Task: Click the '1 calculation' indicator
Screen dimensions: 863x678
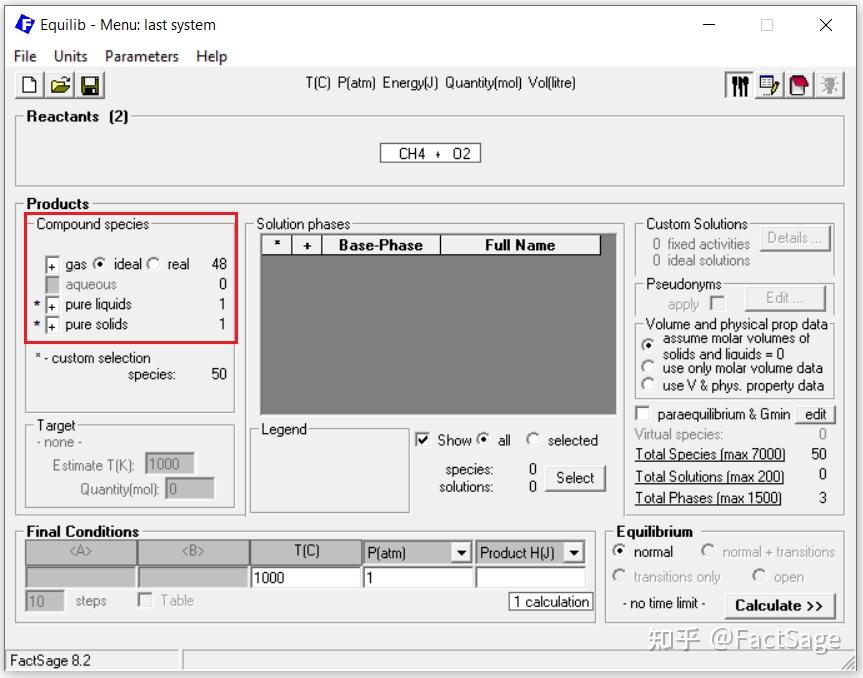Action: click(x=550, y=602)
